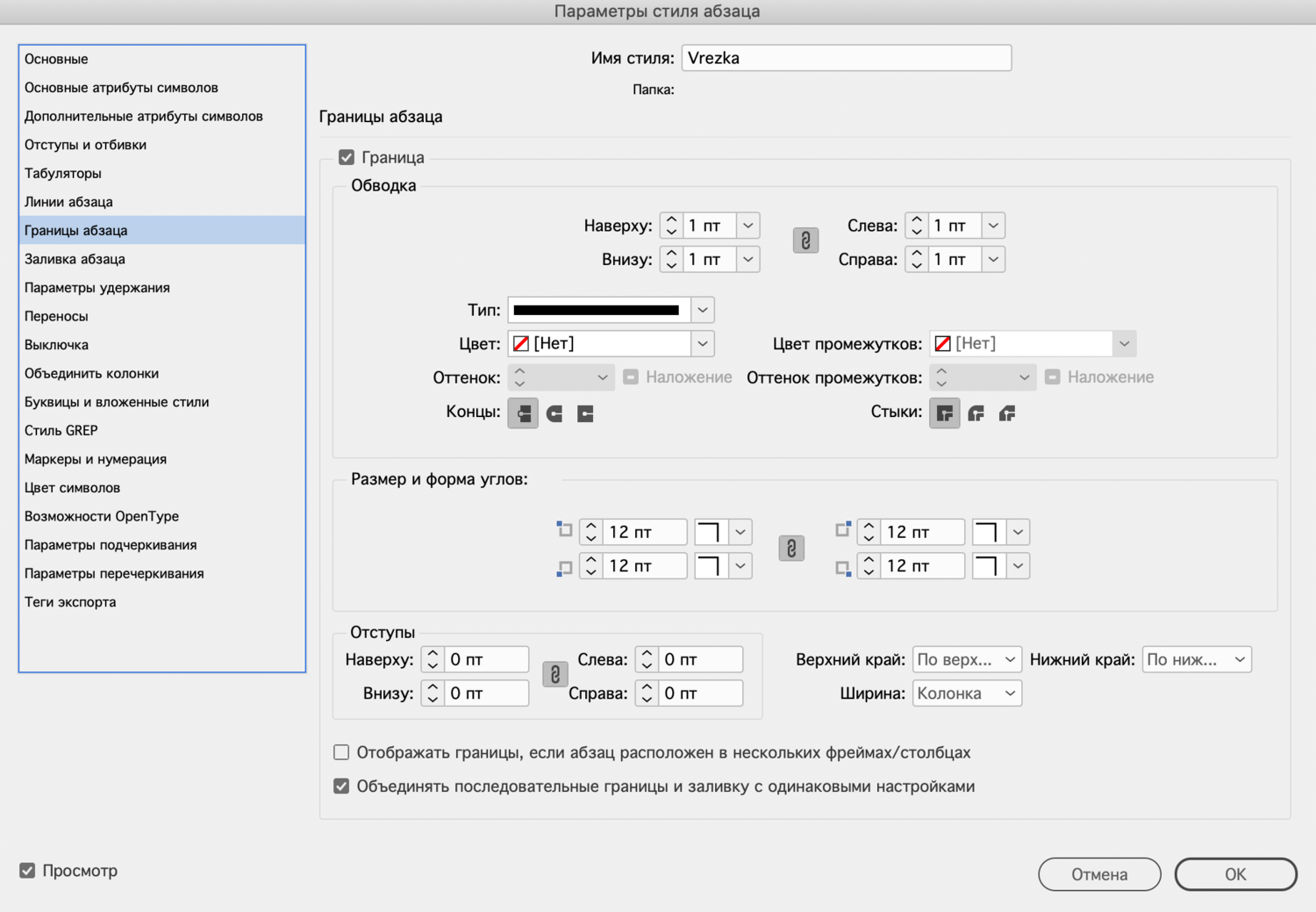Click the Отмена button
This screenshot has height=912, width=1316.
[x=1099, y=874]
